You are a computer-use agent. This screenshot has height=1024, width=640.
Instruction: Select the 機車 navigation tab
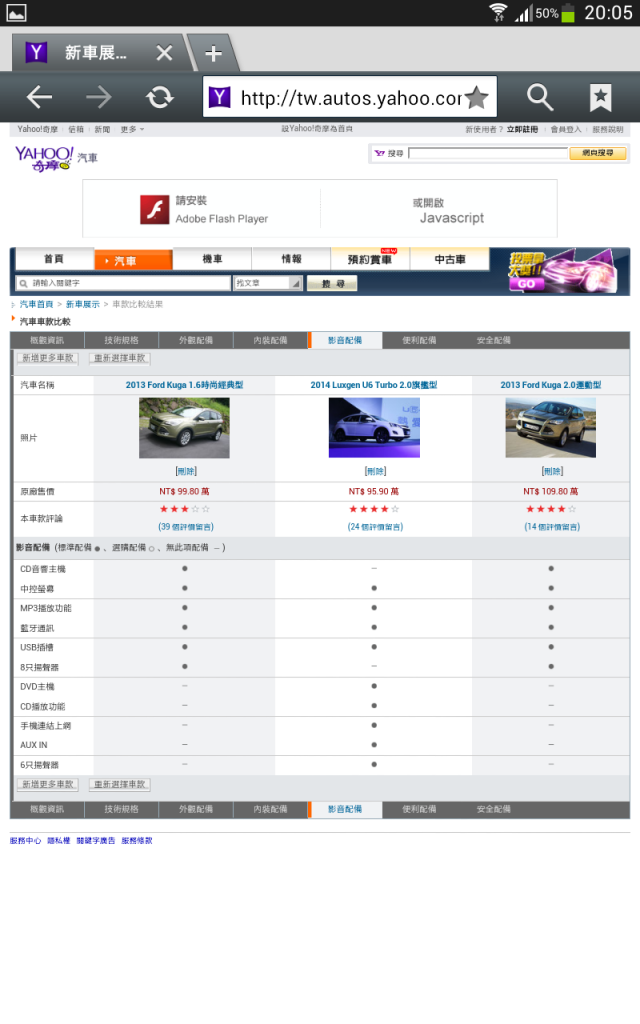pyautogui.click(x=212, y=259)
